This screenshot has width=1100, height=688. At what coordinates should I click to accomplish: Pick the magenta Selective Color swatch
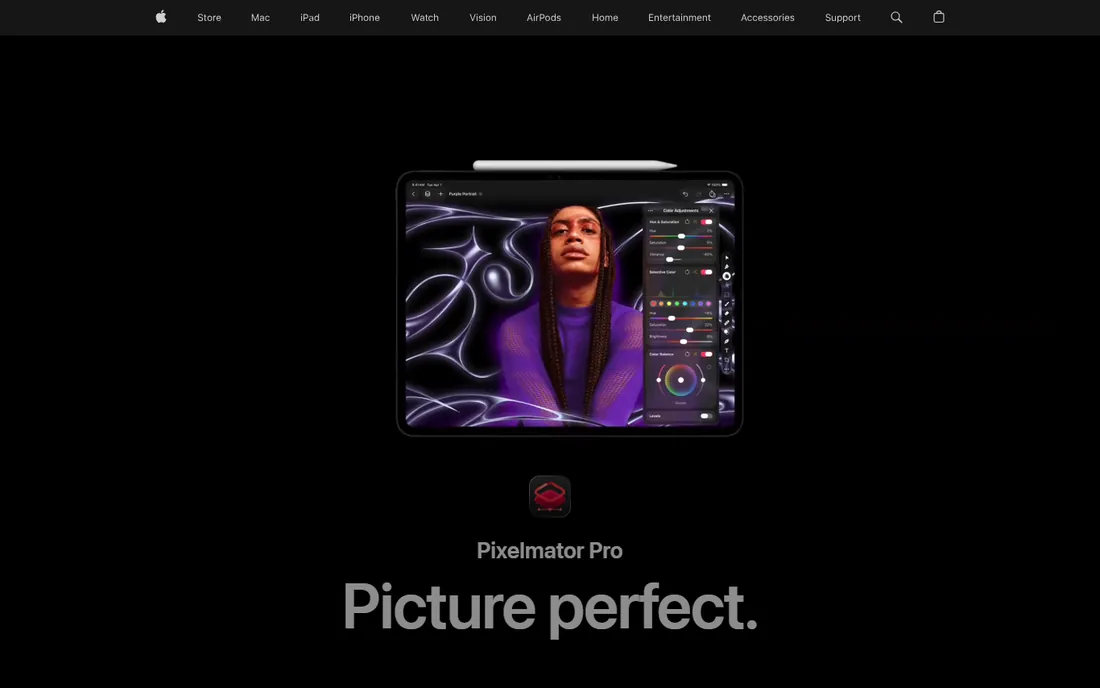click(x=709, y=304)
